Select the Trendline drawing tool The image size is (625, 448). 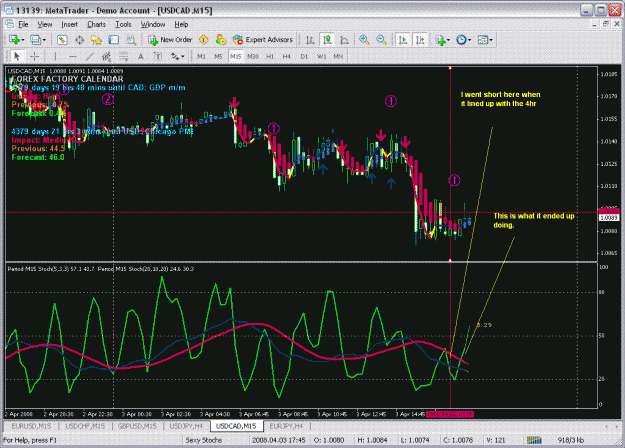(90, 56)
